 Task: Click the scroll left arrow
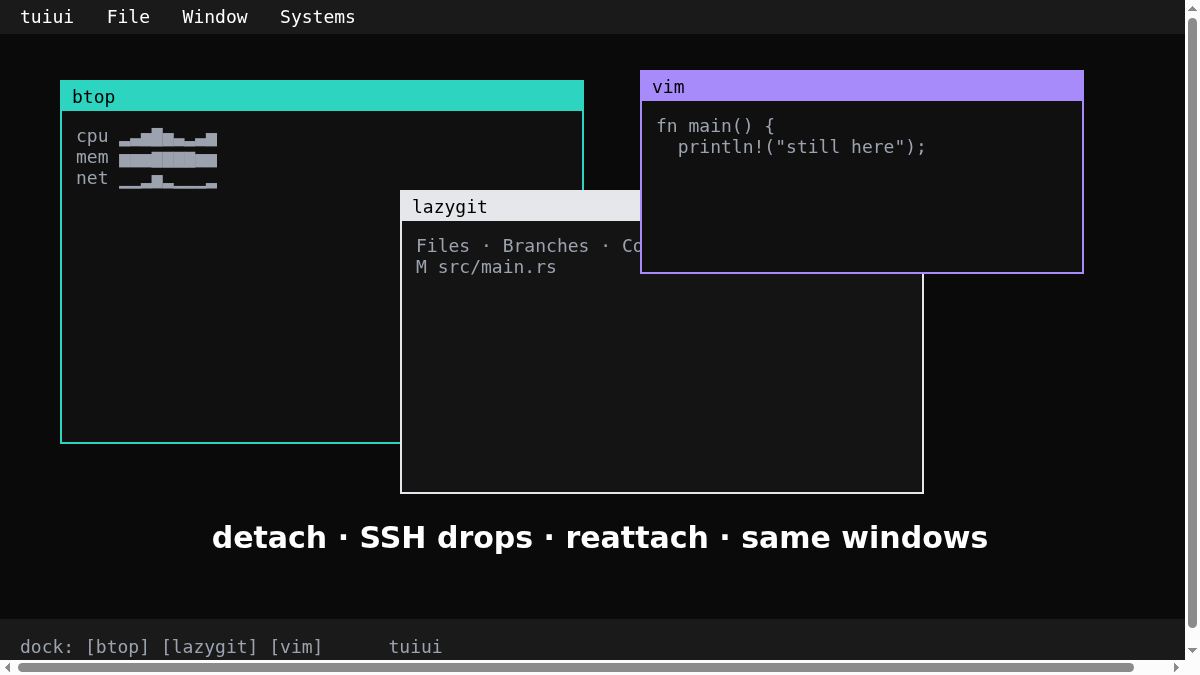(x=8, y=667)
